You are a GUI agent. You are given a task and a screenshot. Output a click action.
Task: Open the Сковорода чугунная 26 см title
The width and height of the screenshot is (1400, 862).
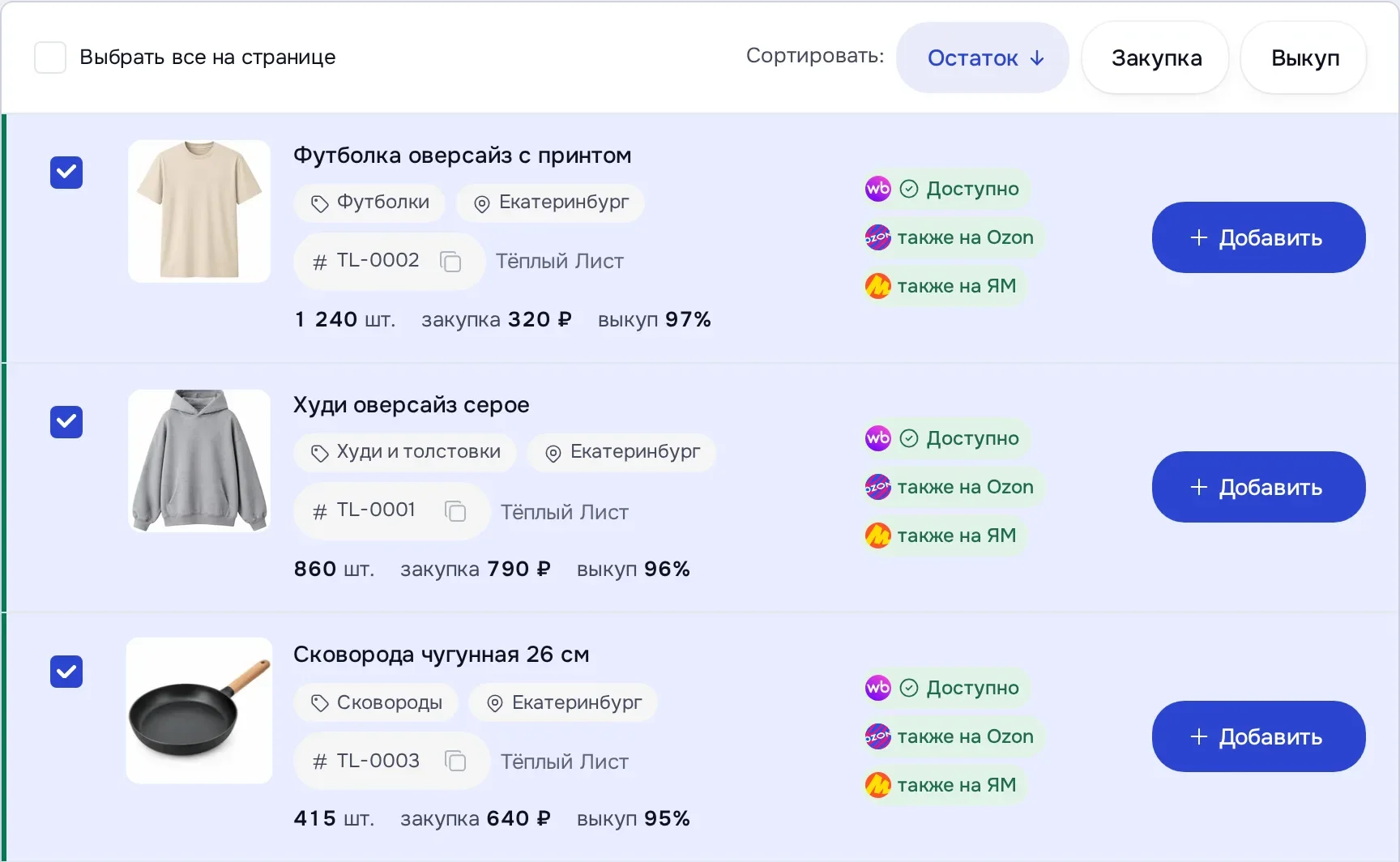[441, 655]
